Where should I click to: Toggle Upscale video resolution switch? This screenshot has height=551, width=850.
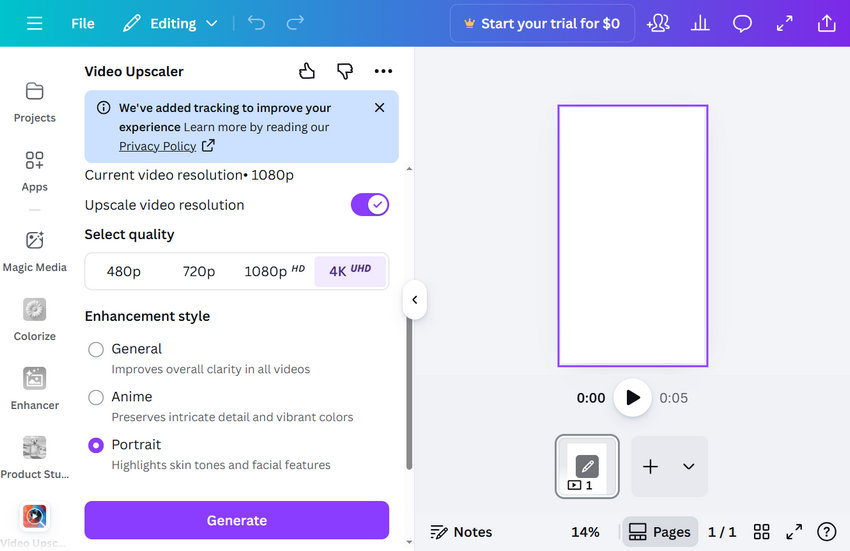tap(370, 205)
